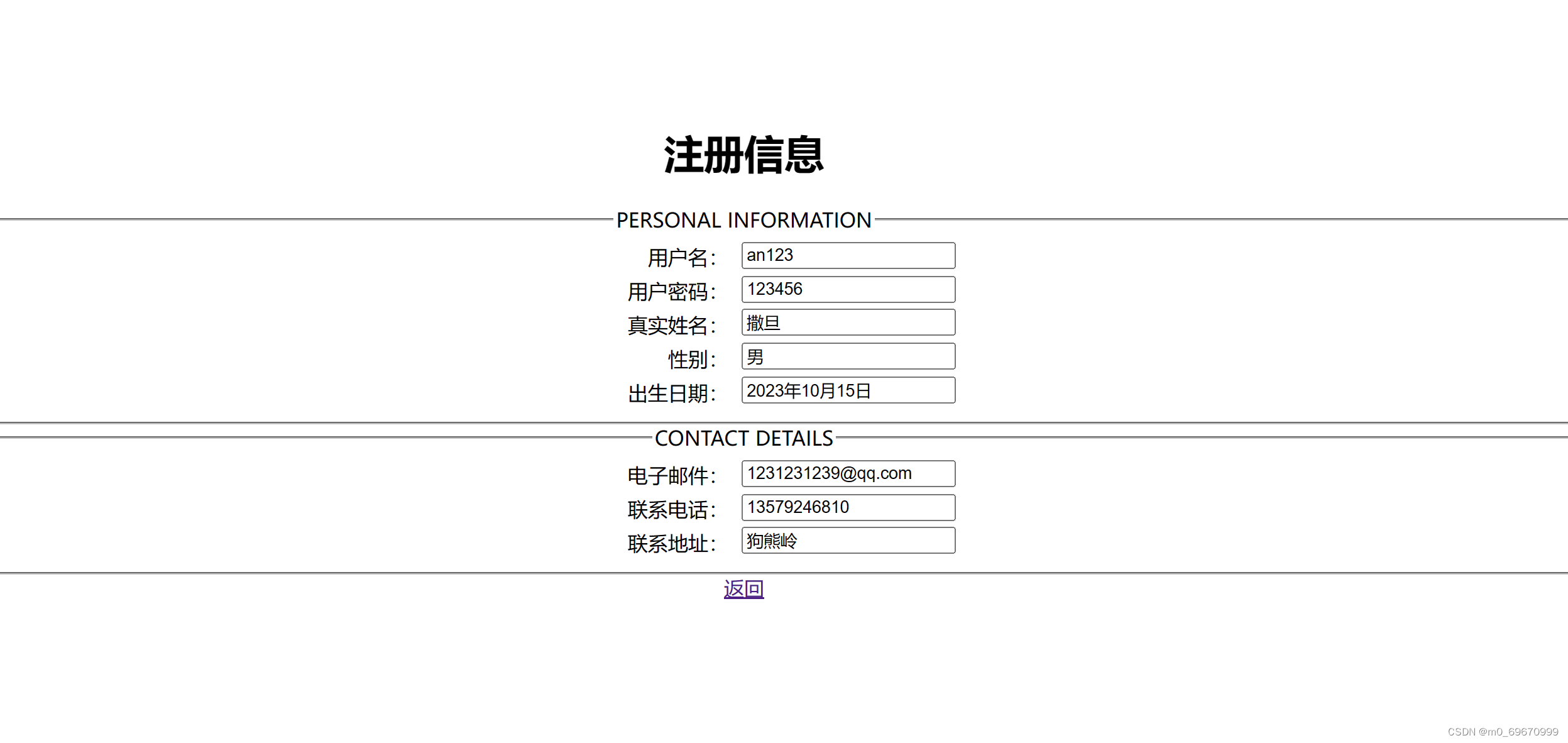Focus the 性别 input containing 男

click(847, 356)
